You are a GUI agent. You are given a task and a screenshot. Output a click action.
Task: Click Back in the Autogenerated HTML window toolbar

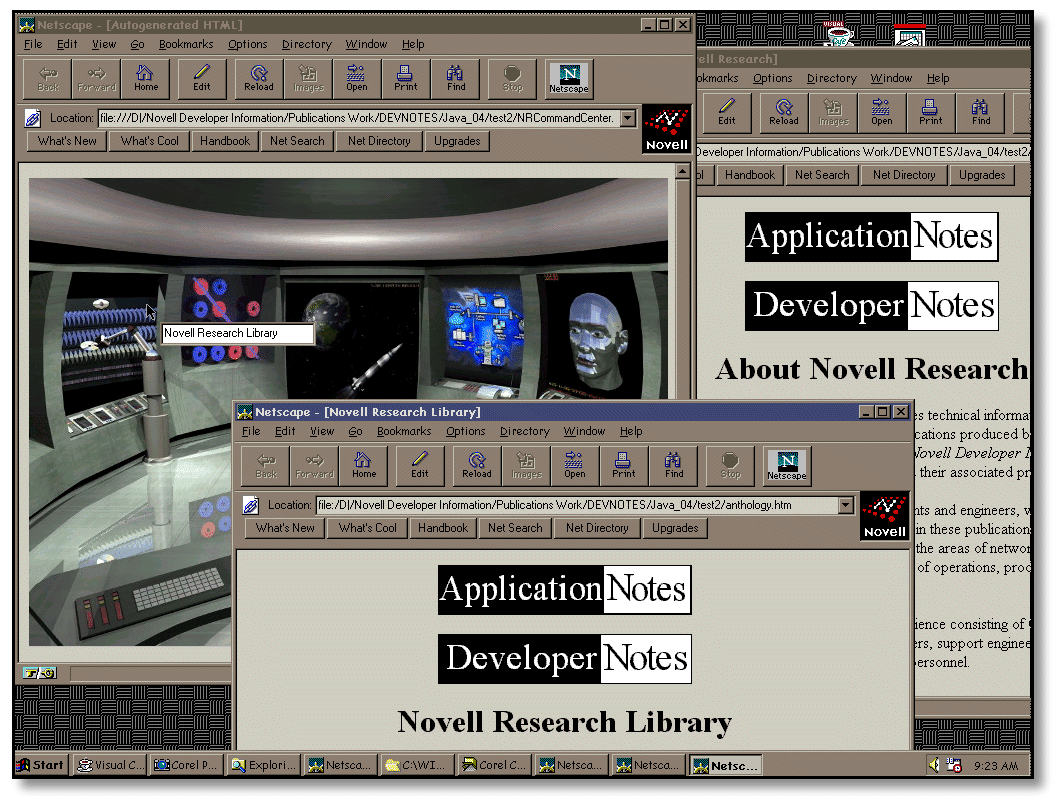coord(48,79)
